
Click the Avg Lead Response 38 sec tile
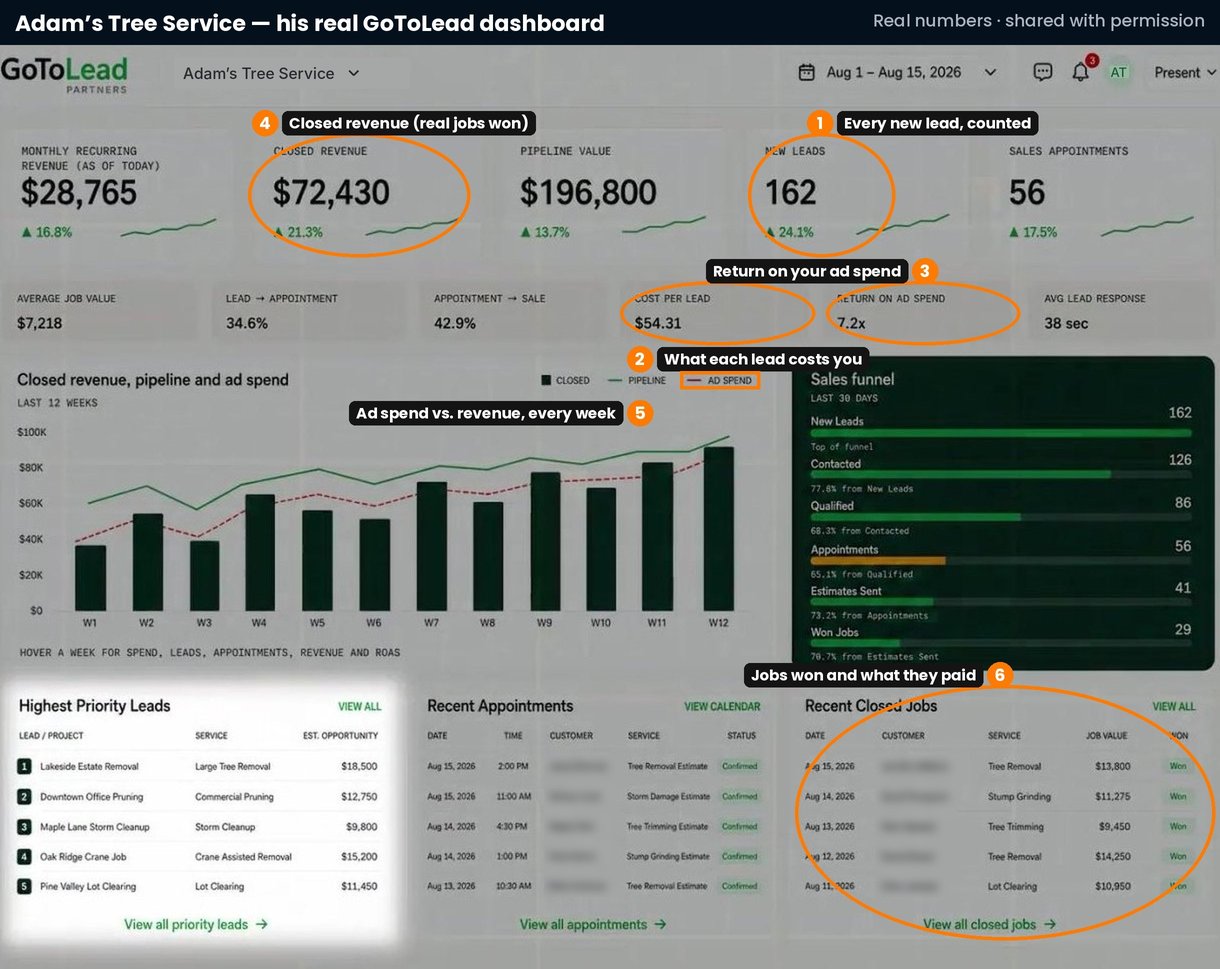[x=1124, y=312]
